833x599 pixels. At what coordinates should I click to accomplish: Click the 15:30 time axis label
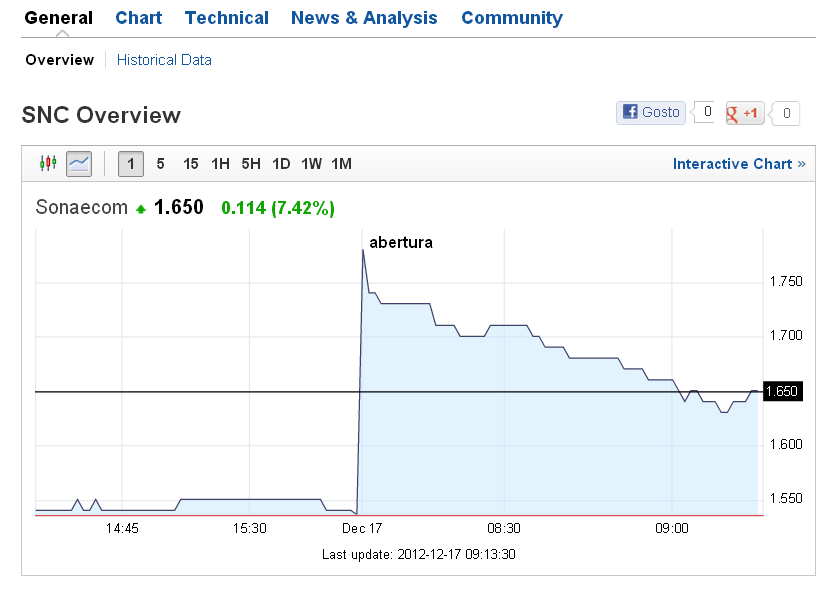249,528
